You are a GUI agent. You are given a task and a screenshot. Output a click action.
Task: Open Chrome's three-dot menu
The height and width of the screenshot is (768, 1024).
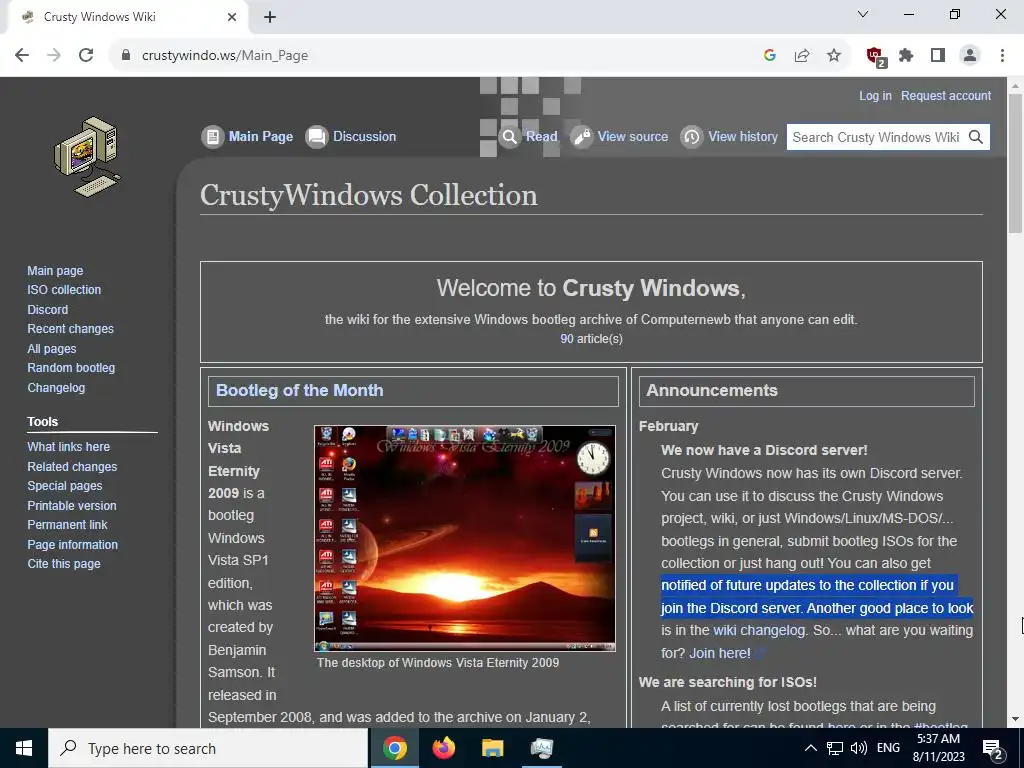1002,56
